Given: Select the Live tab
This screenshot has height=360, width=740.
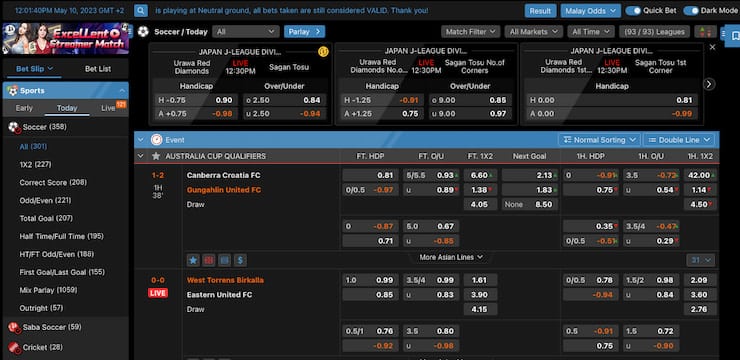Looking at the screenshot, I should coord(109,108).
